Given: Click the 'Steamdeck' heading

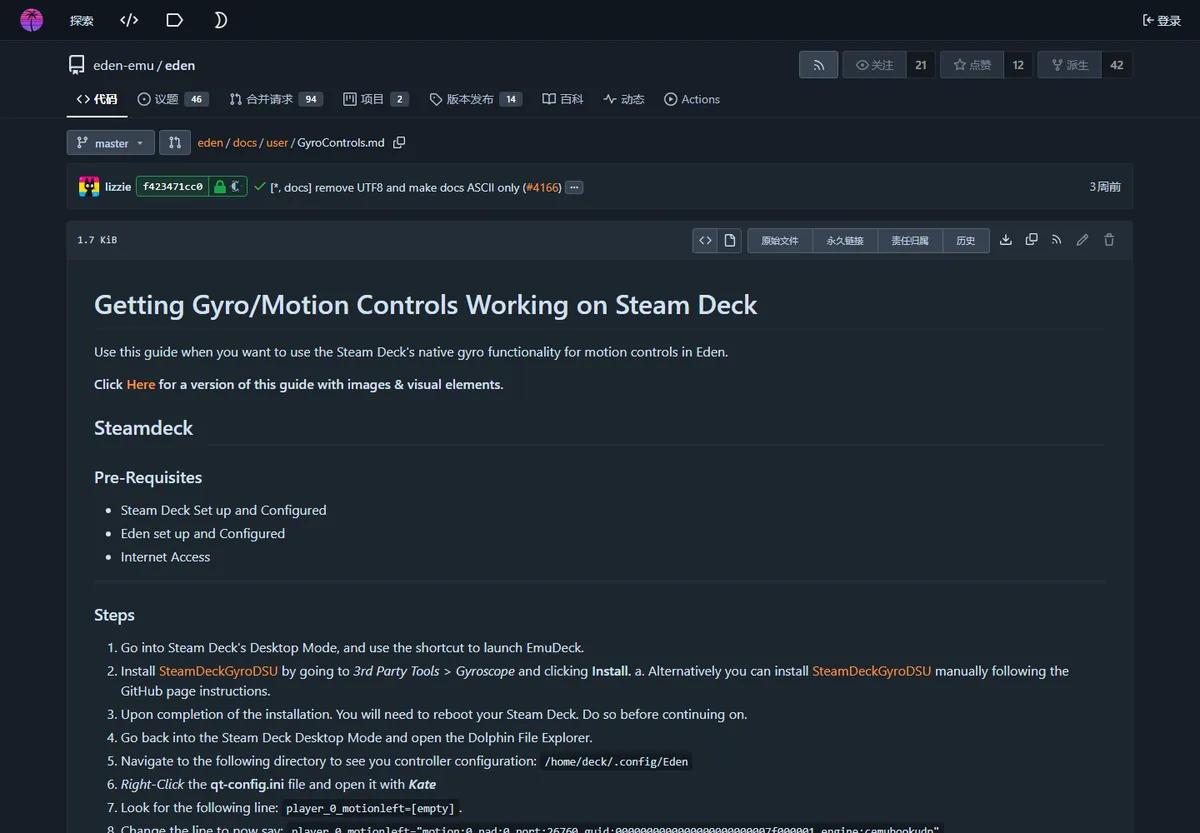Looking at the screenshot, I should point(144,428).
